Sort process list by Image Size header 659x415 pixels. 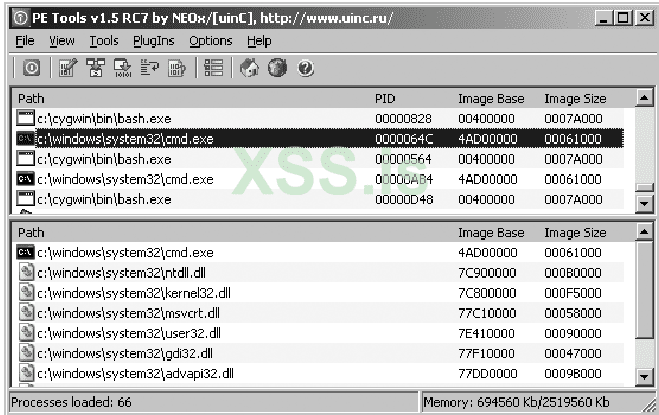pyautogui.click(x=575, y=98)
